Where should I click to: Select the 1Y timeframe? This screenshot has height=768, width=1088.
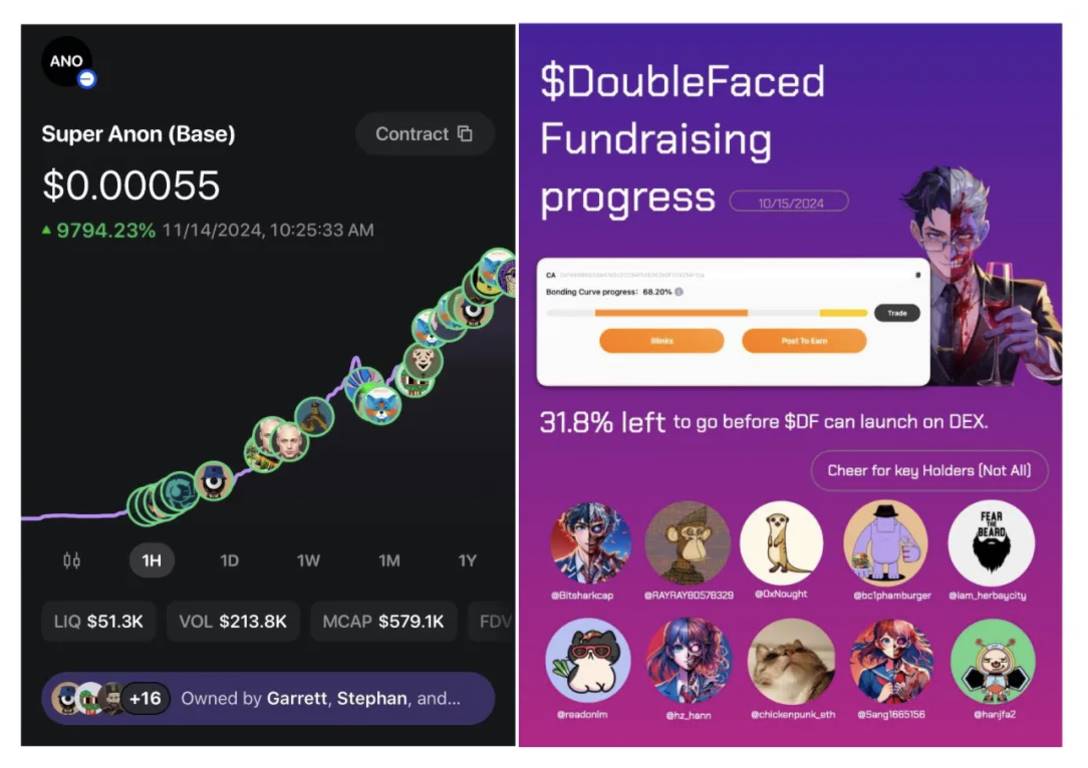(x=467, y=561)
